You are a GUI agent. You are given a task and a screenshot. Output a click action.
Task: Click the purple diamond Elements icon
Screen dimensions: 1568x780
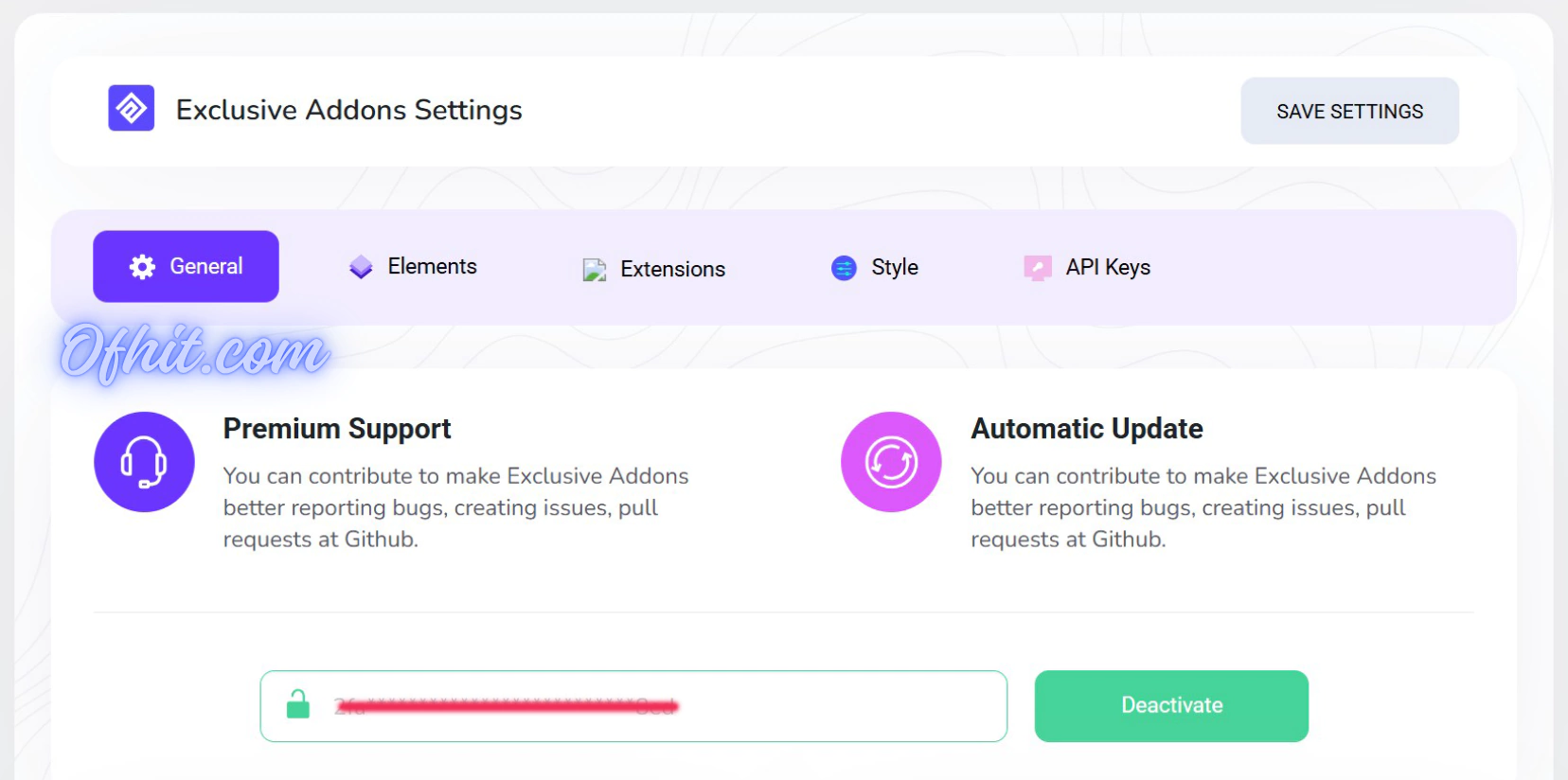[x=361, y=267]
